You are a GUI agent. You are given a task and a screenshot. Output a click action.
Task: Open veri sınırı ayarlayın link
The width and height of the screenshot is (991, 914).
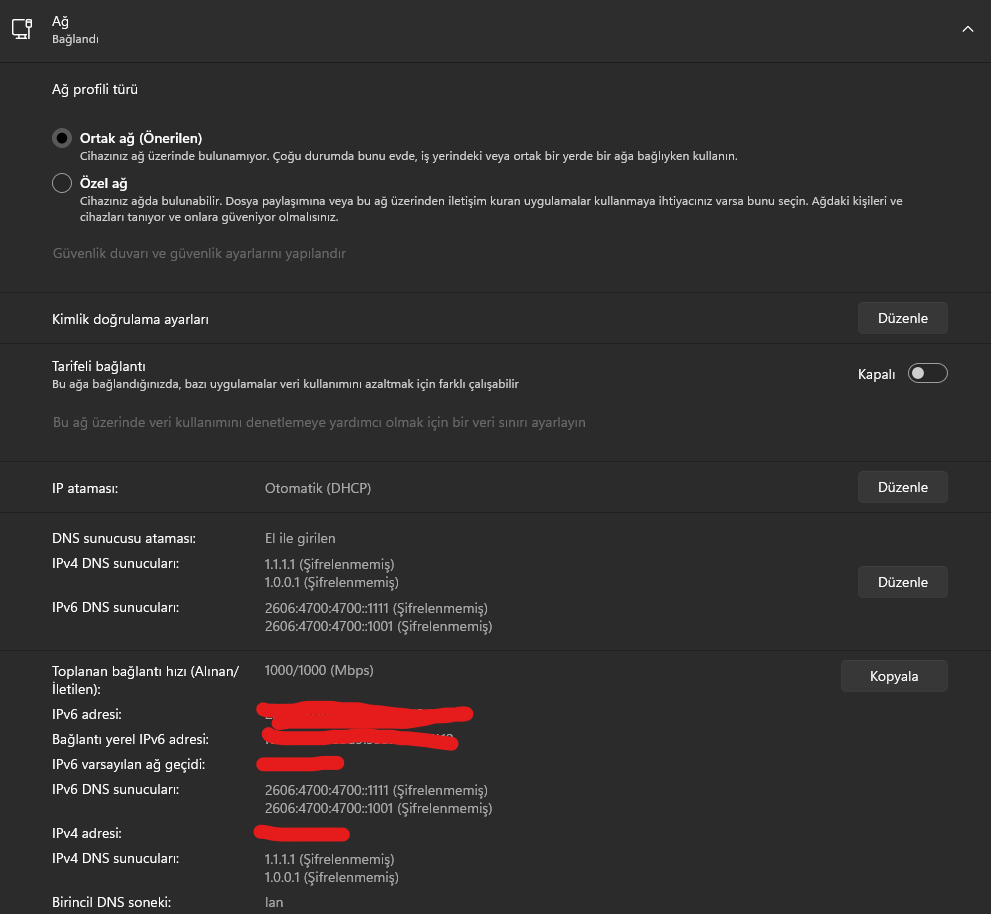tap(319, 422)
